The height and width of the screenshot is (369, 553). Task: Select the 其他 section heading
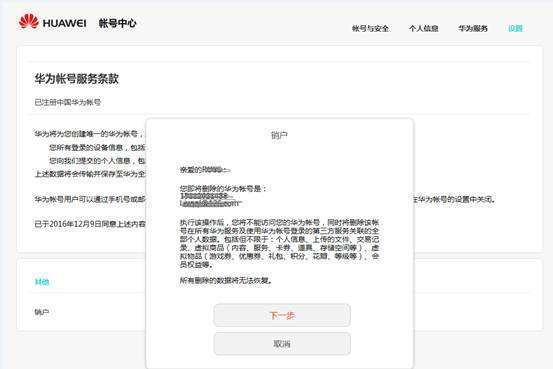click(x=42, y=282)
